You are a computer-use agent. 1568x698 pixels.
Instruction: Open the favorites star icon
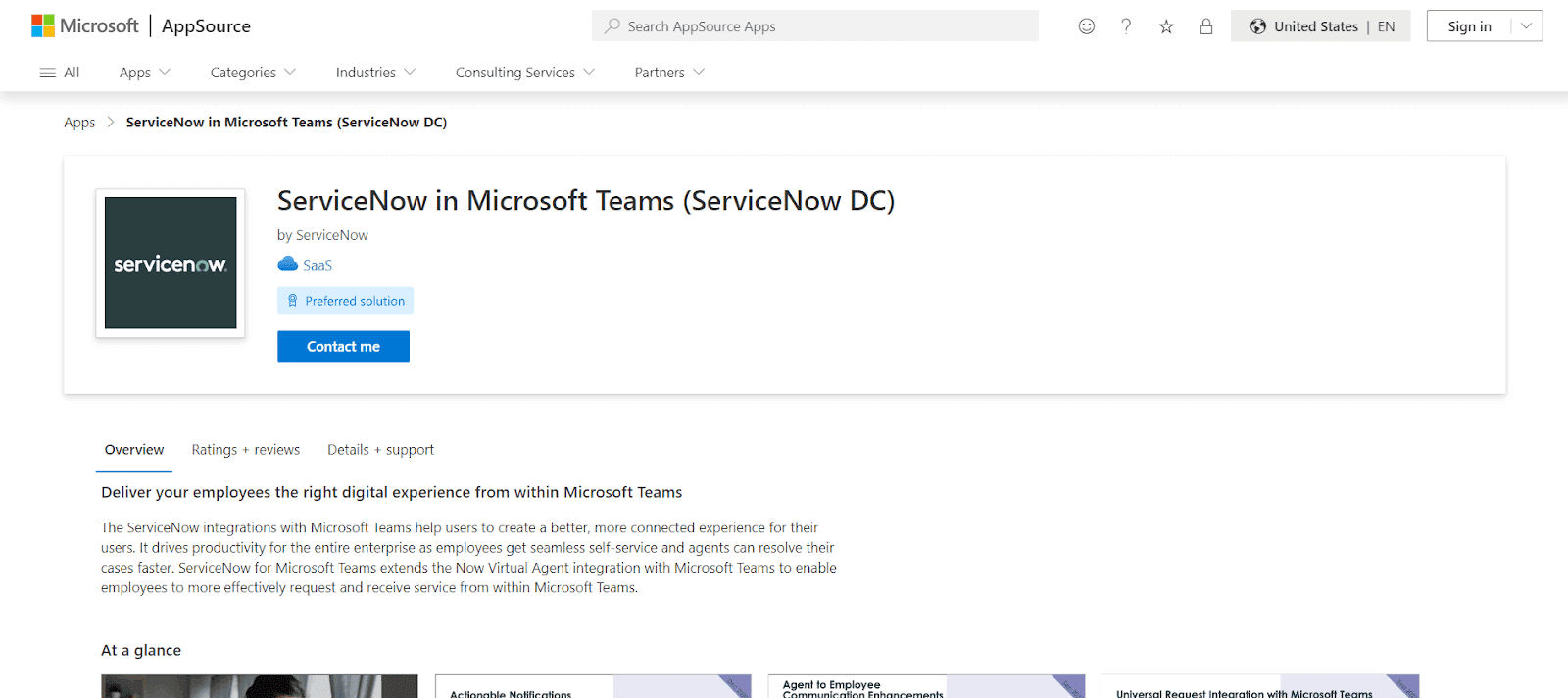1166,26
